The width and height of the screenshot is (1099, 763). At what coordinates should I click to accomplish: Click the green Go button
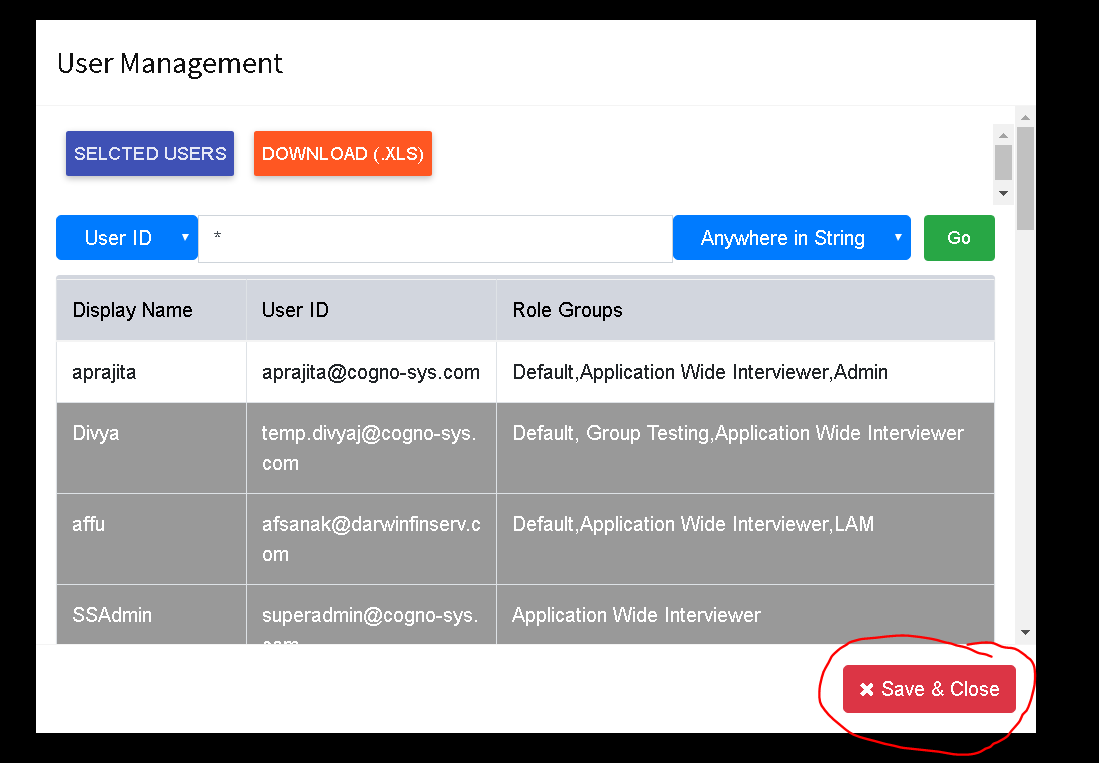pos(959,238)
